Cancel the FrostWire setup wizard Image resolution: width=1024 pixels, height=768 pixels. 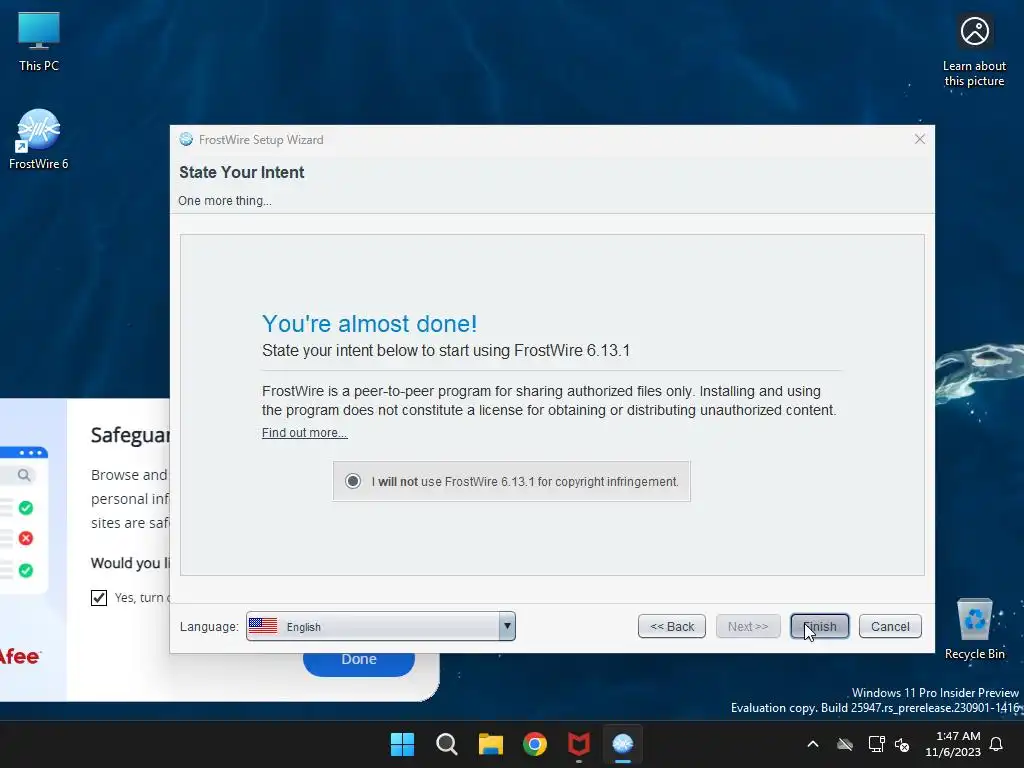(890, 626)
